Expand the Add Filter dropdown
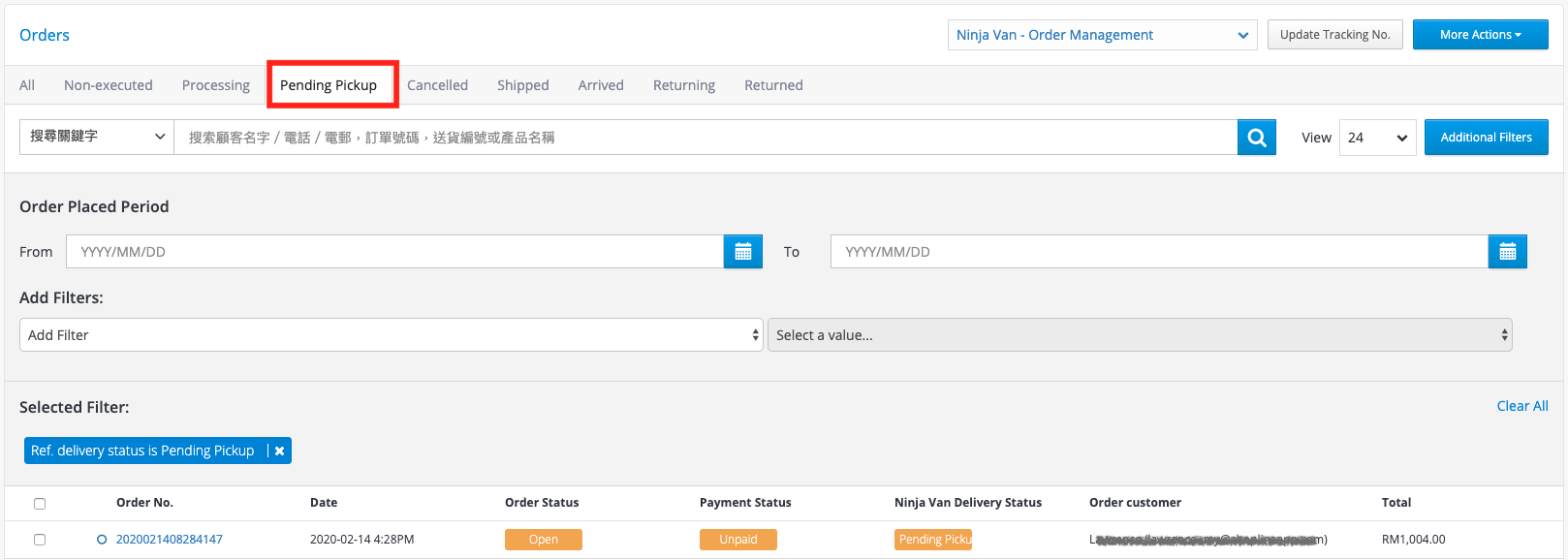This screenshot has width=1568, height=560. click(x=392, y=335)
